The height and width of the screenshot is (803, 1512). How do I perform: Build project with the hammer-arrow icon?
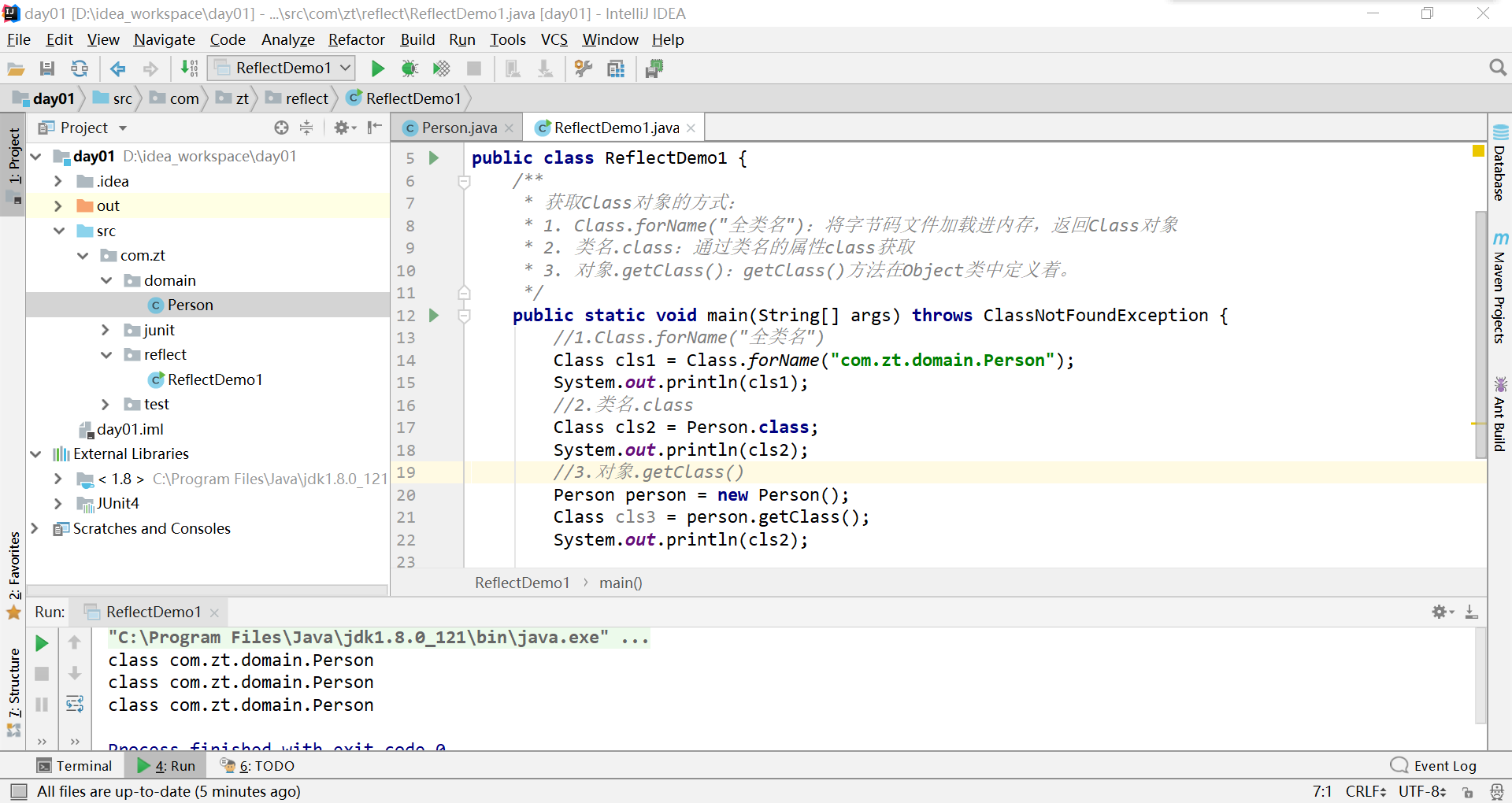click(x=189, y=68)
